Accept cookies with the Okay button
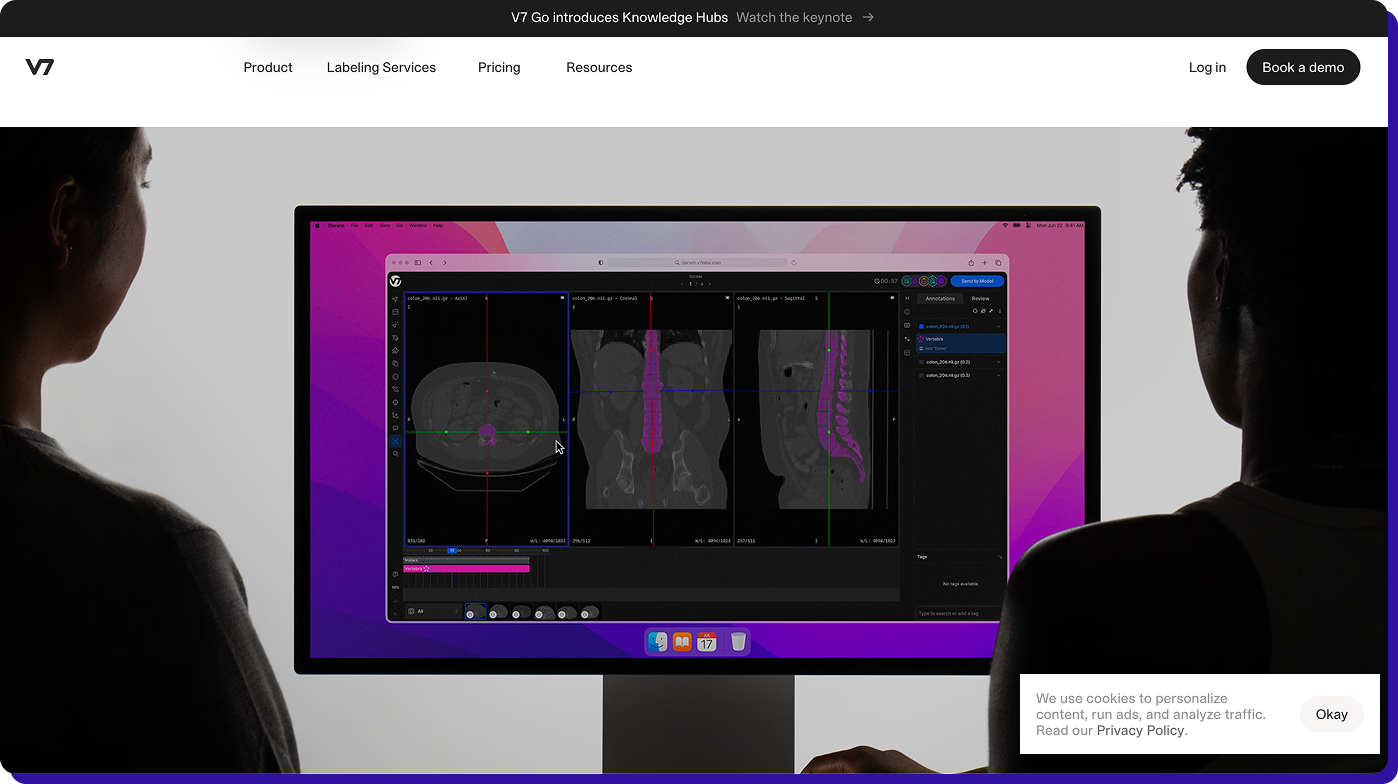The image size is (1398, 784). click(1331, 714)
